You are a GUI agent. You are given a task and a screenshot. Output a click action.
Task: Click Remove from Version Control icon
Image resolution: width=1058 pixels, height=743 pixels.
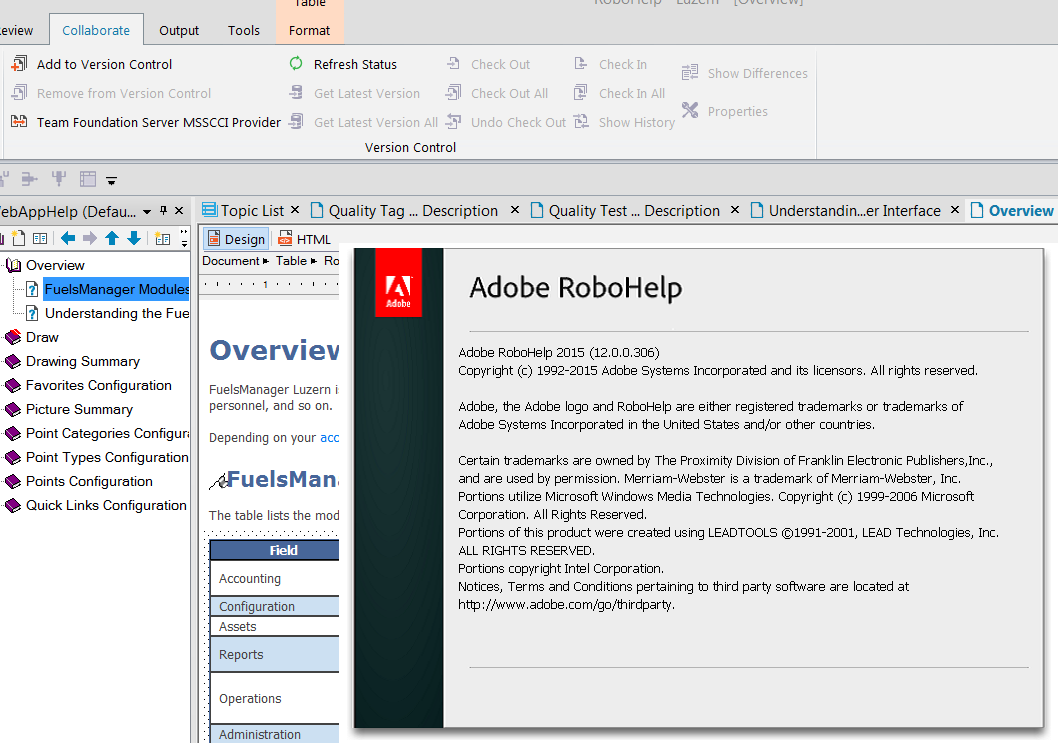20,92
